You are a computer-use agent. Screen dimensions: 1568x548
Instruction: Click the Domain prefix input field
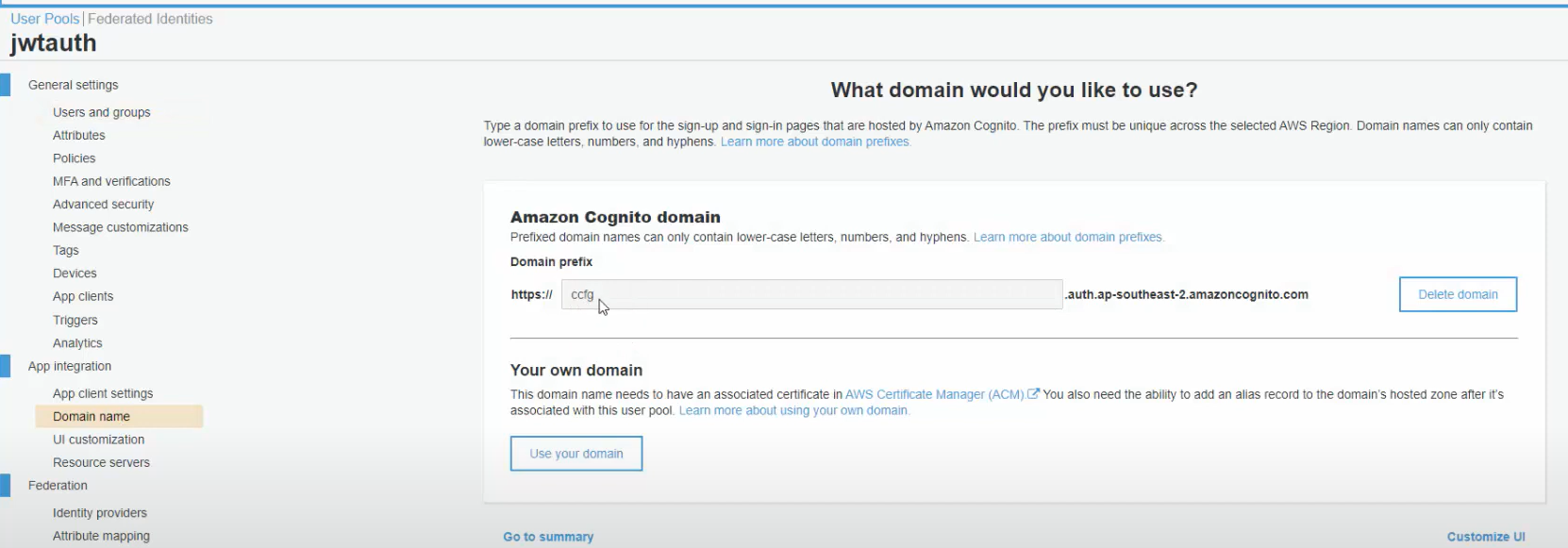click(811, 294)
